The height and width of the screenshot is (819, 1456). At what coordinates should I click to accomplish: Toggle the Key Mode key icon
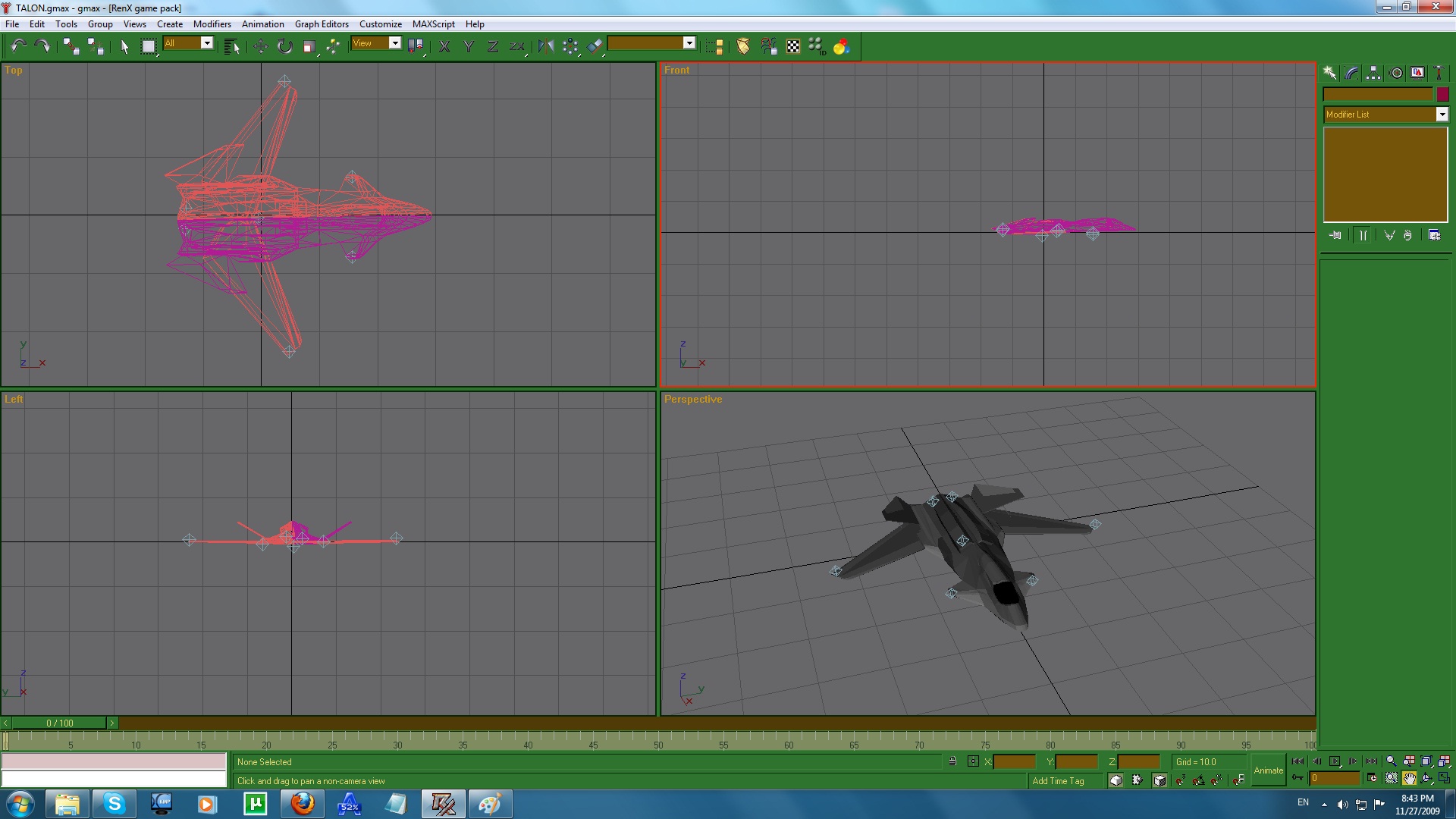1298,777
